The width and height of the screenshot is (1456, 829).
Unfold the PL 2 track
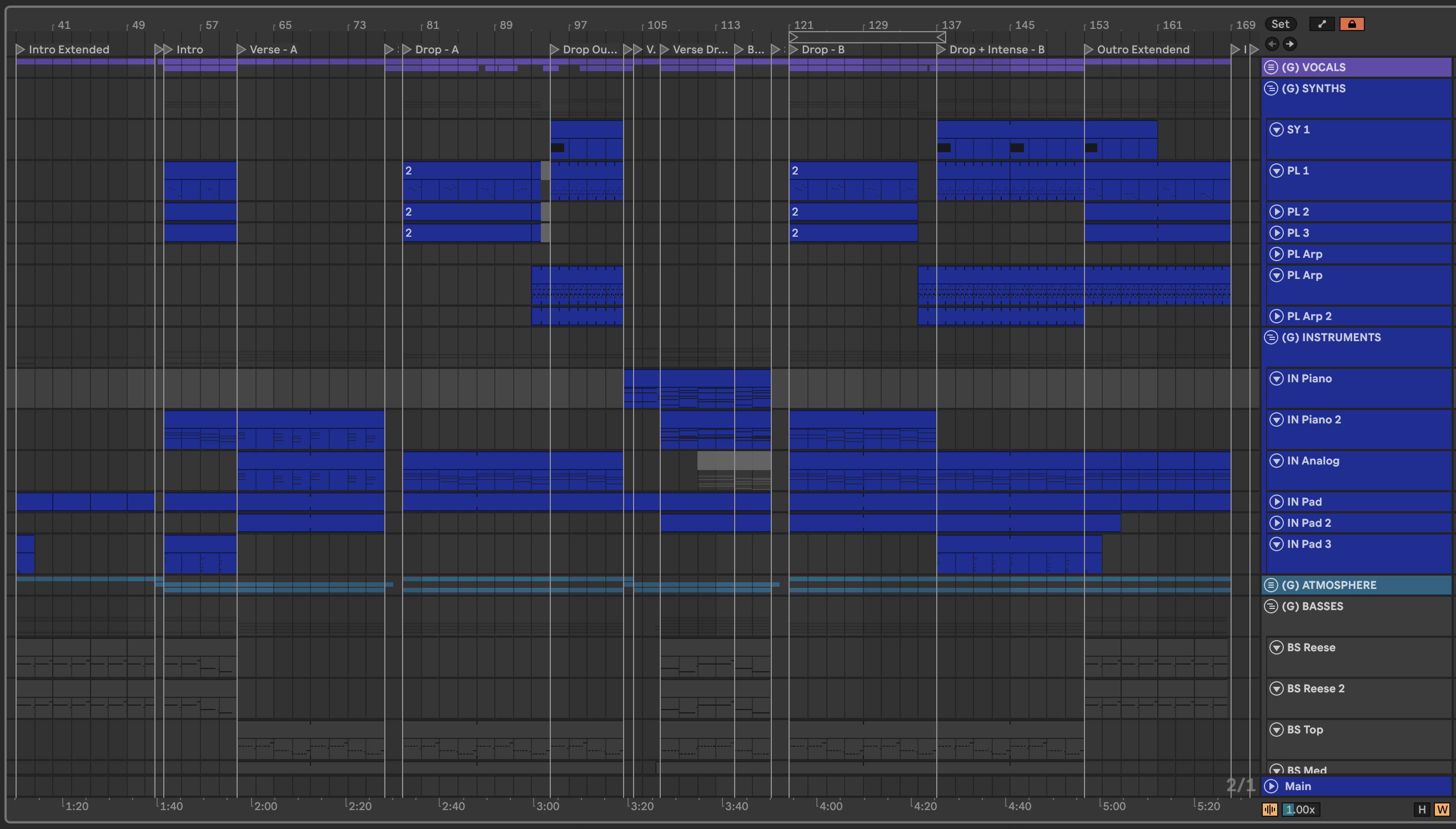[1276, 212]
